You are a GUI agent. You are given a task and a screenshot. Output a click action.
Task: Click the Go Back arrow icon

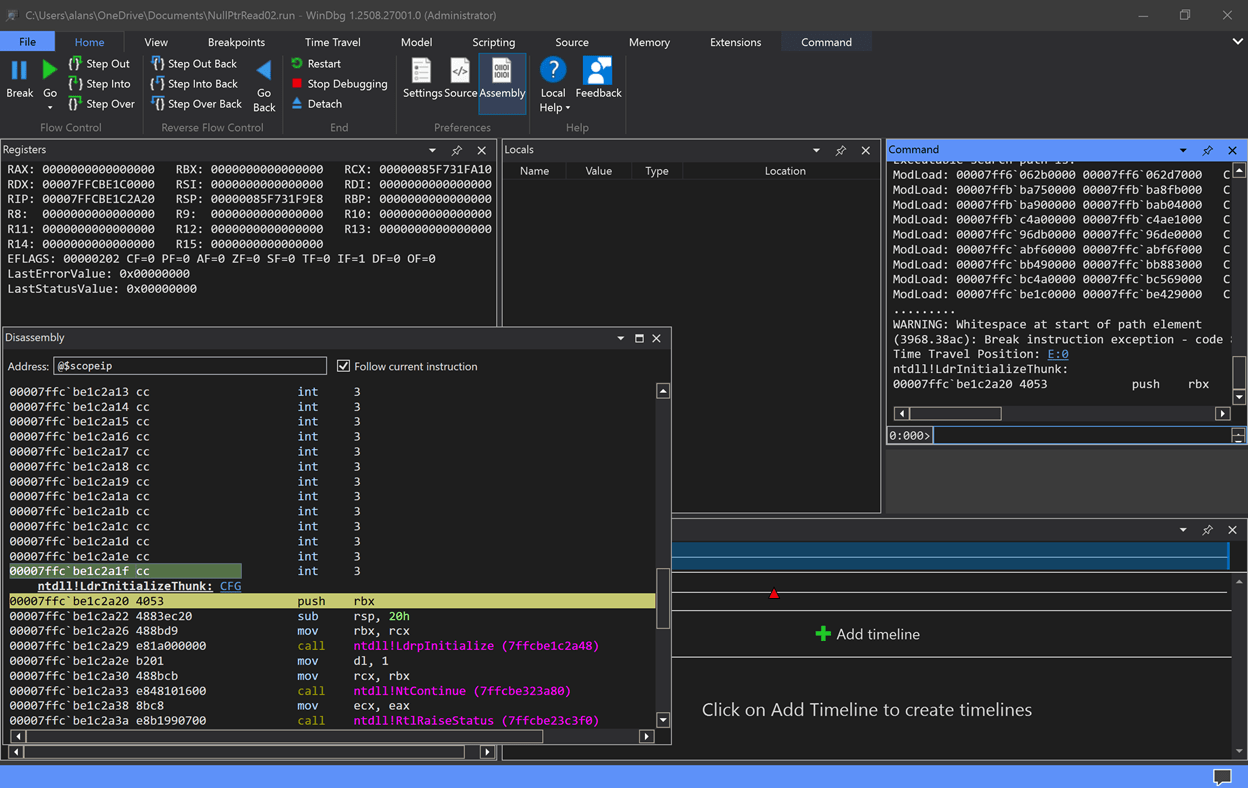[x=264, y=70]
